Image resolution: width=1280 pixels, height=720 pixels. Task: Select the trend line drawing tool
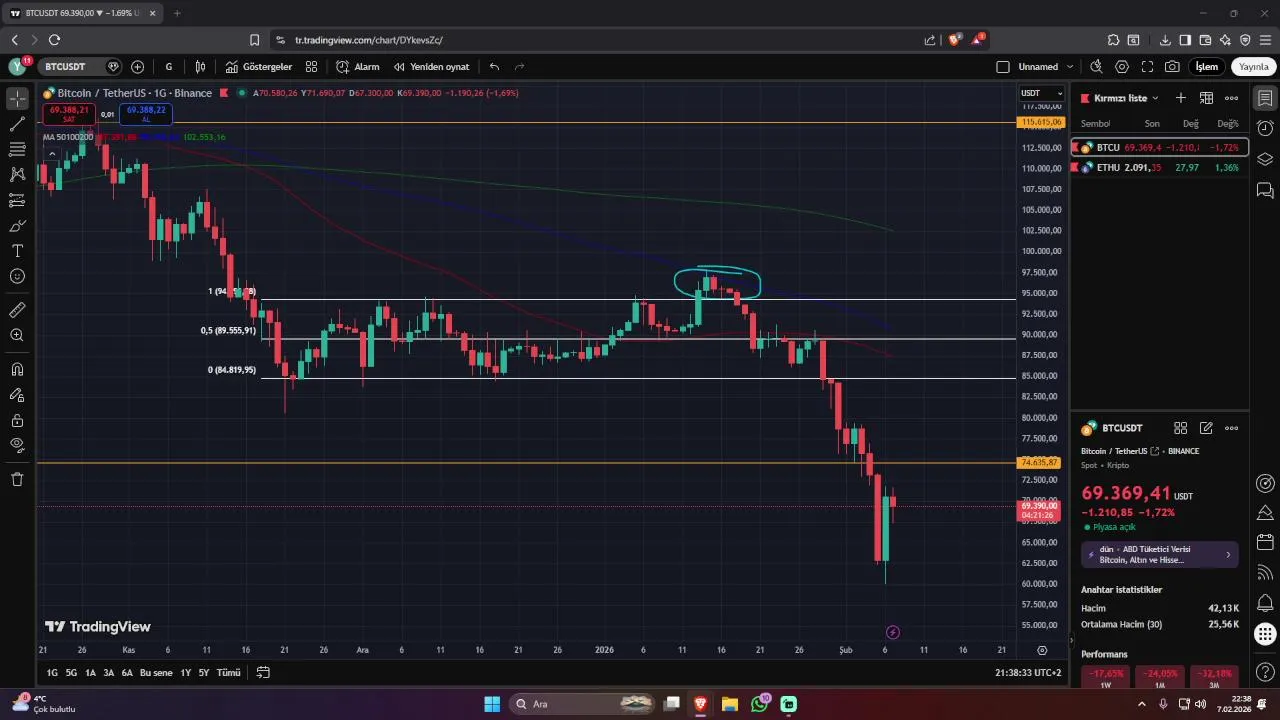[x=17, y=124]
